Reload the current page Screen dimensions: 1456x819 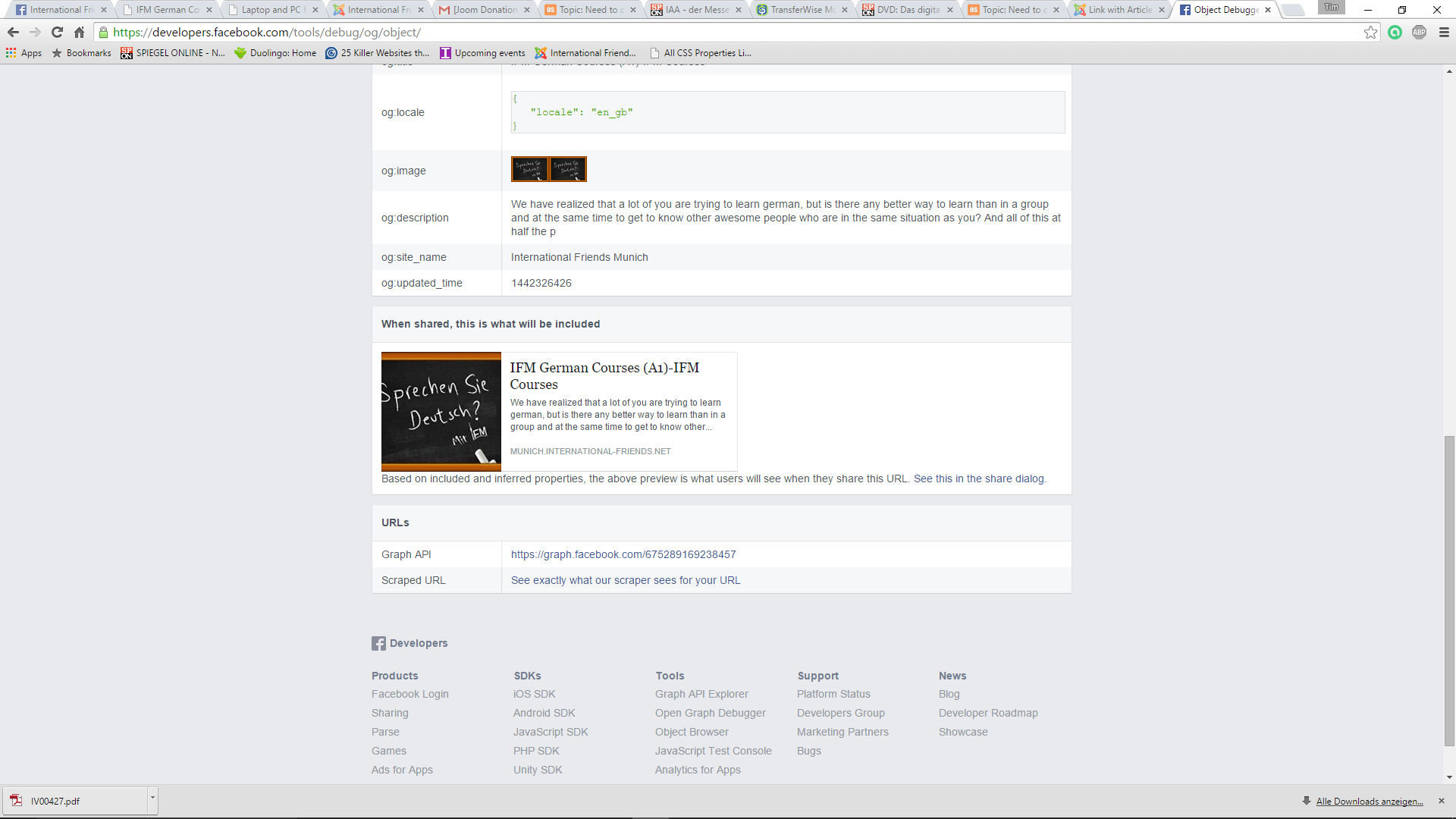point(57,33)
